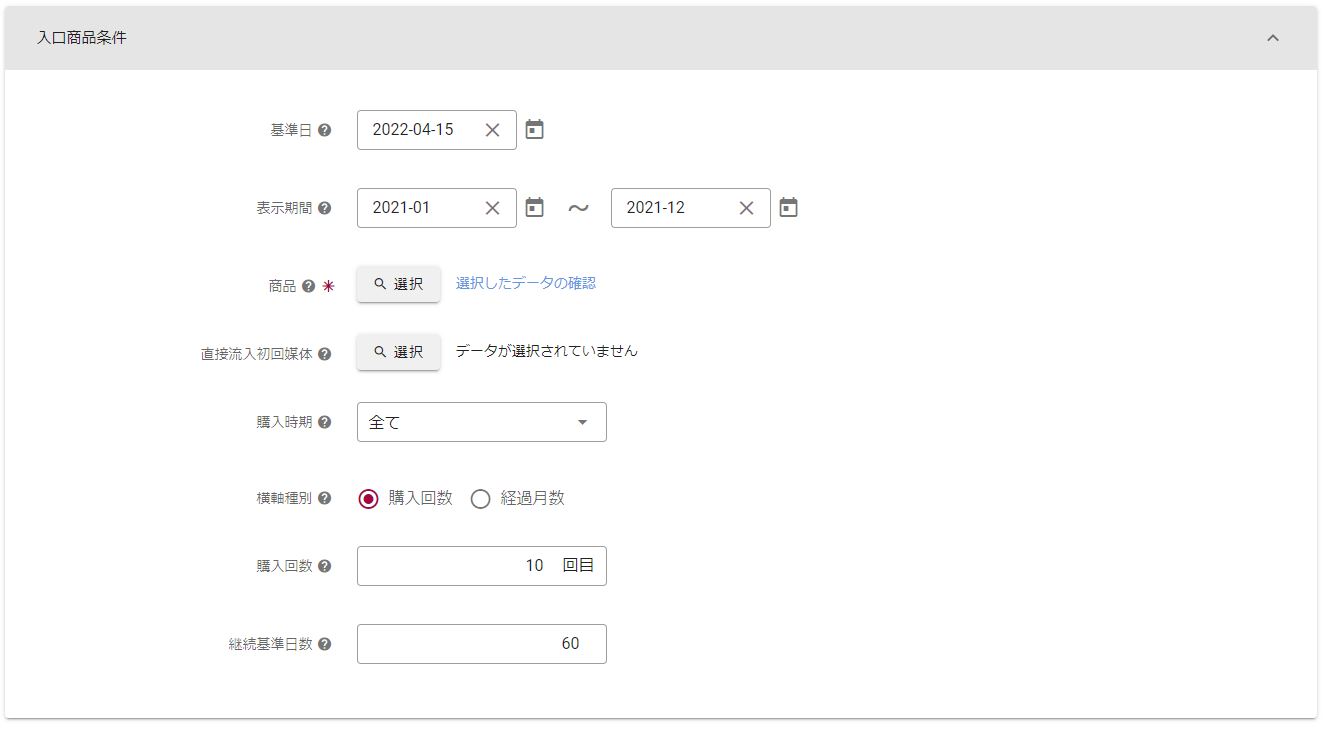Image resolution: width=1324 pixels, height=729 pixels.
Task: Open calendar picker for 基準日
Action: click(x=535, y=130)
